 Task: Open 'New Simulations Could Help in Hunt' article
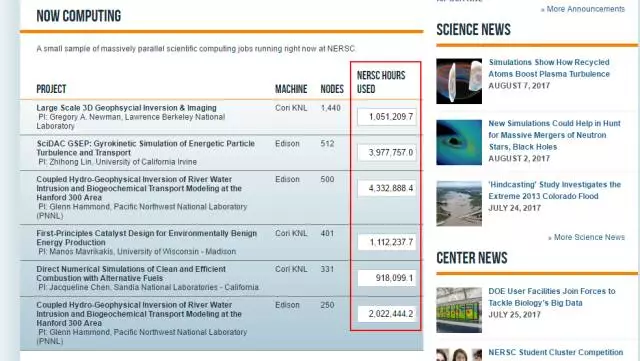pyautogui.click(x=554, y=135)
